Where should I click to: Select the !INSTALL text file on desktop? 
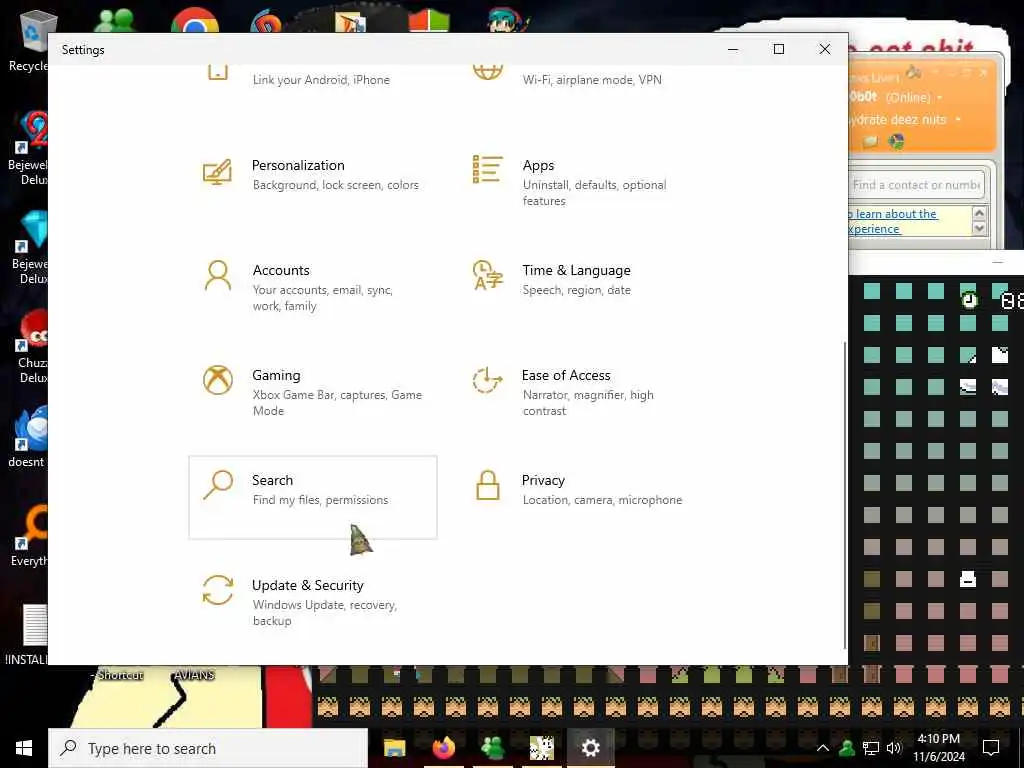pyautogui.click(x=29, y=635)
